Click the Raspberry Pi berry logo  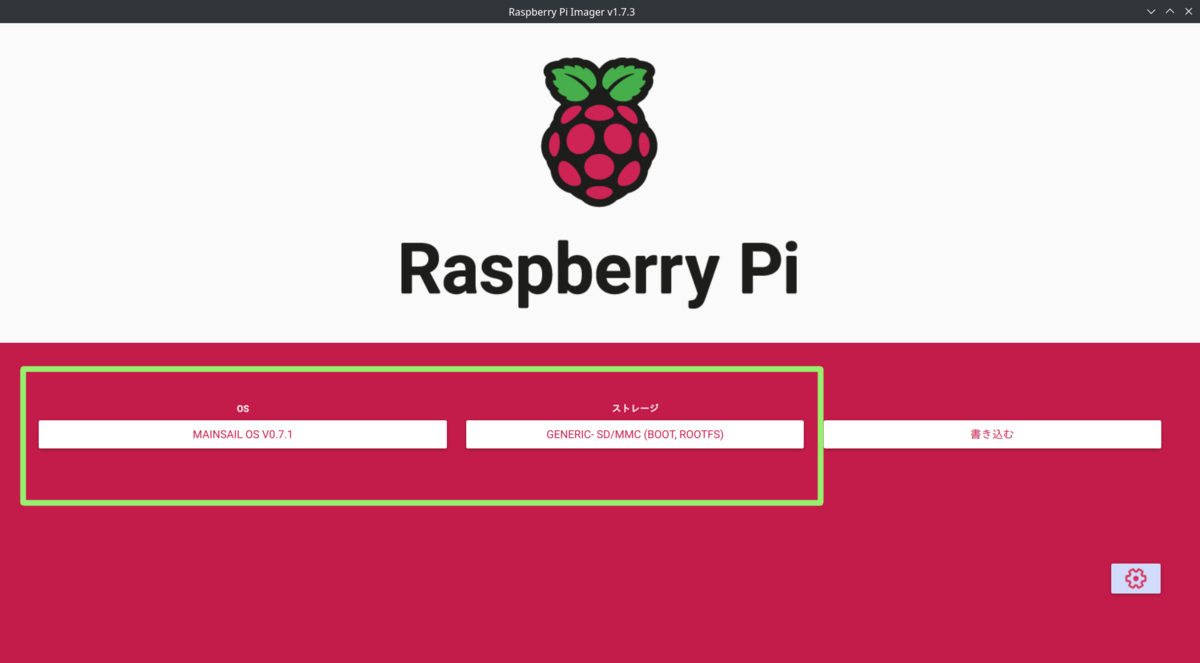point(599,131)
